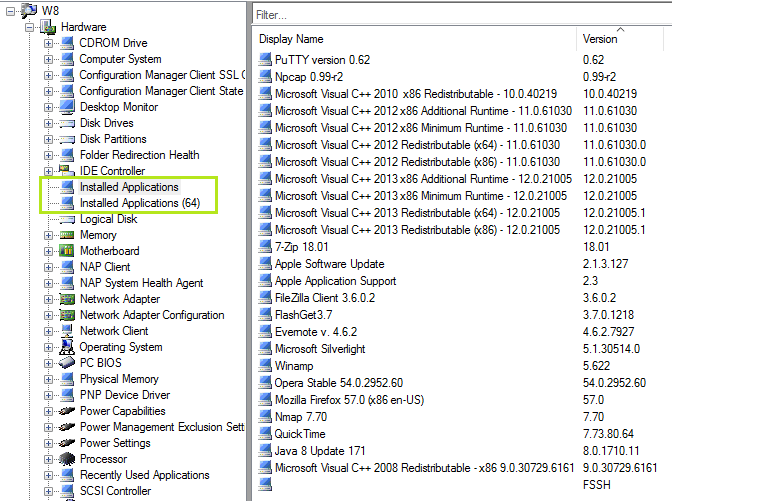760x501 pixels.
Task: Expand the Folder Redirection Health node
Action: pyautogui.click(x=48, y=156)
